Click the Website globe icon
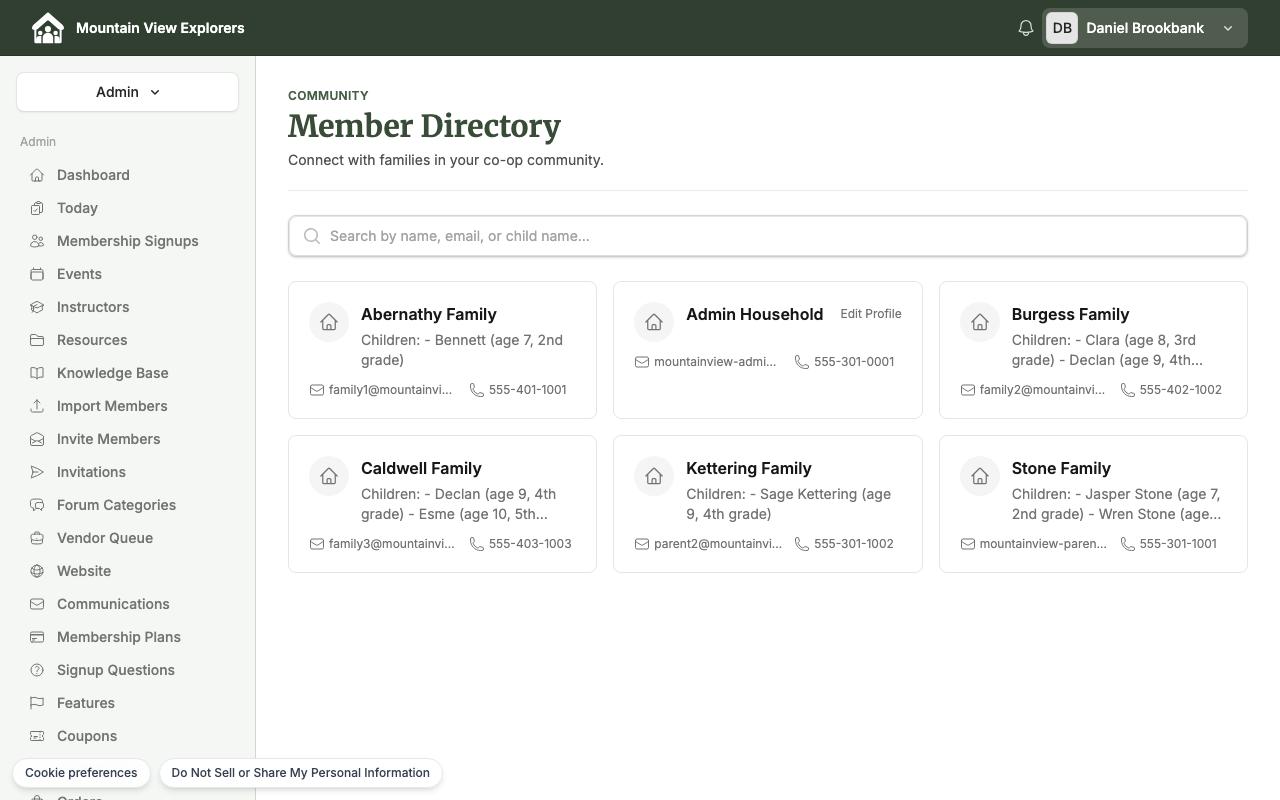Screen dimensions: 1280x800 tap(37, 571)
